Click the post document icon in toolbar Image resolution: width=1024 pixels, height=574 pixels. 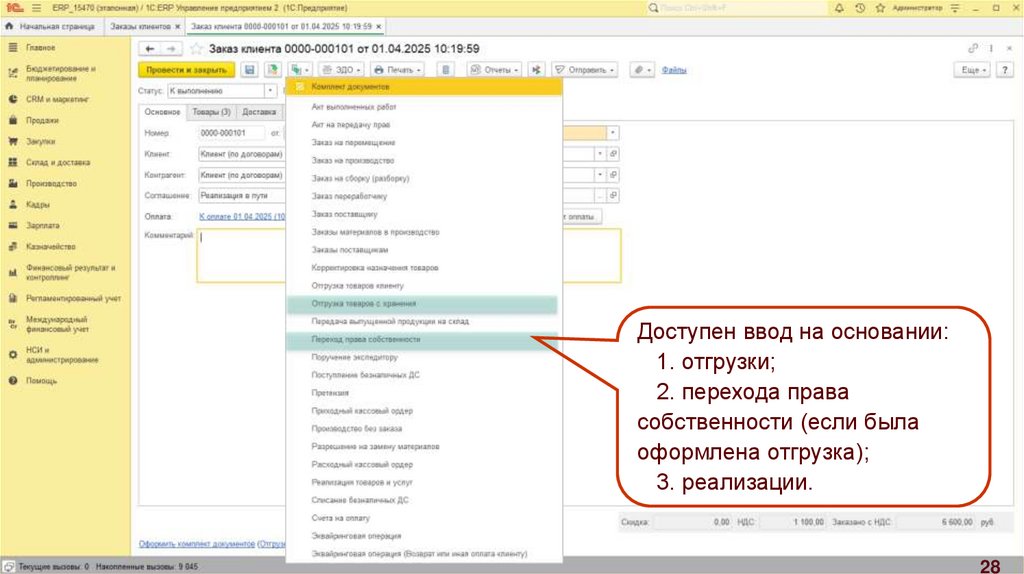271,70
